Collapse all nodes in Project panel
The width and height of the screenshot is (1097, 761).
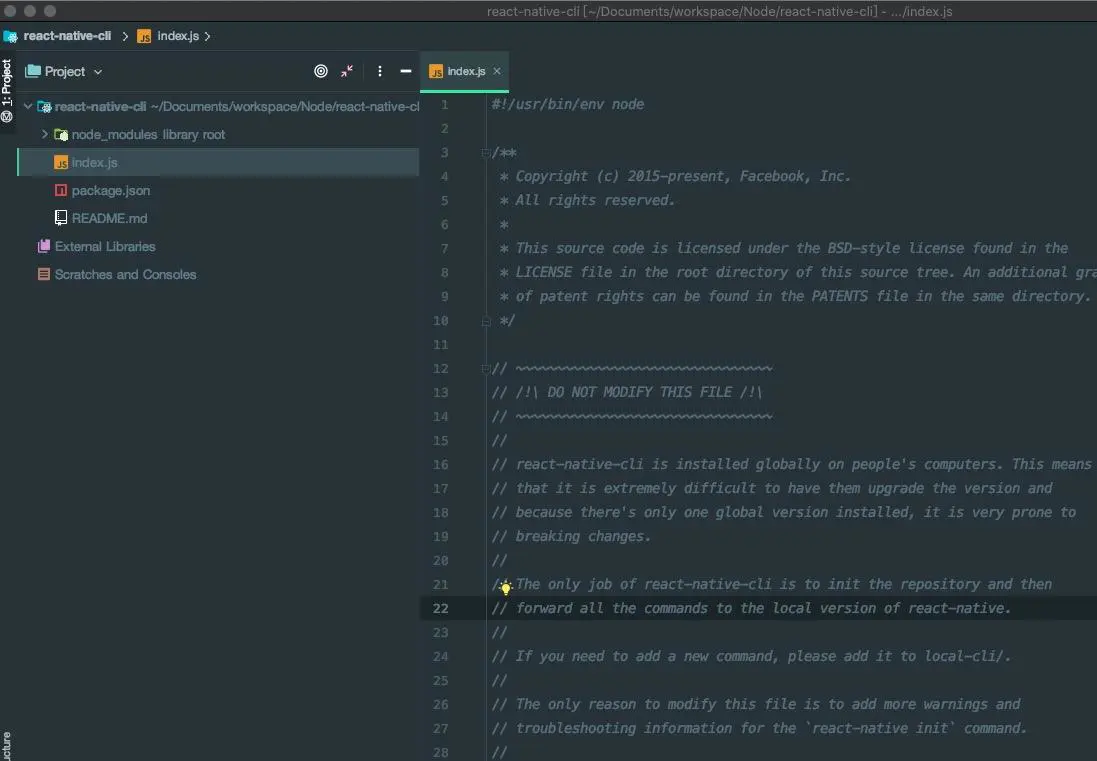click(347, 71)
